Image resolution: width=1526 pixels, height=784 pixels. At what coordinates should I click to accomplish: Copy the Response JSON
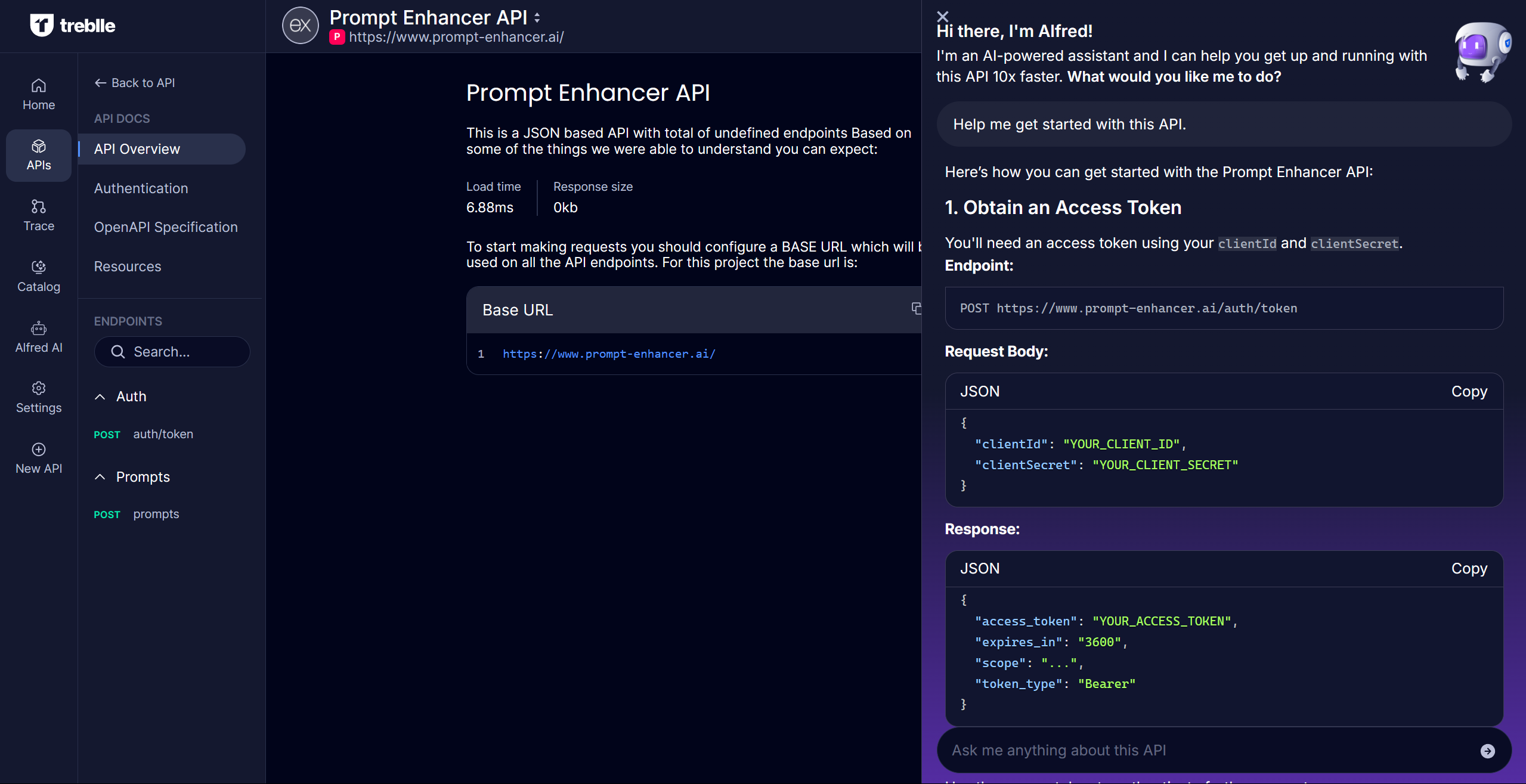[1469, 568]
